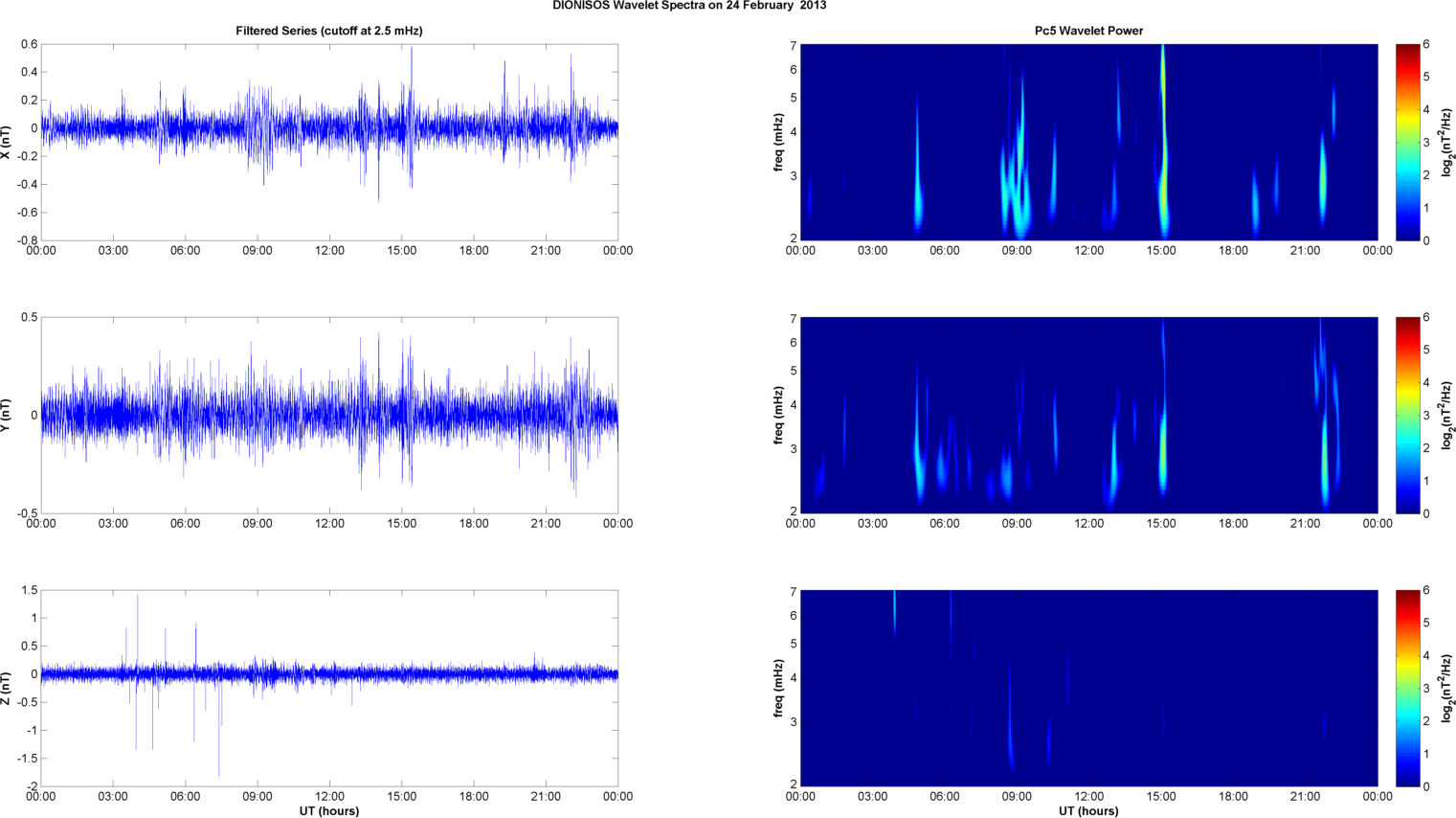Click the Z component wavelet power spectrogram

1088,688
